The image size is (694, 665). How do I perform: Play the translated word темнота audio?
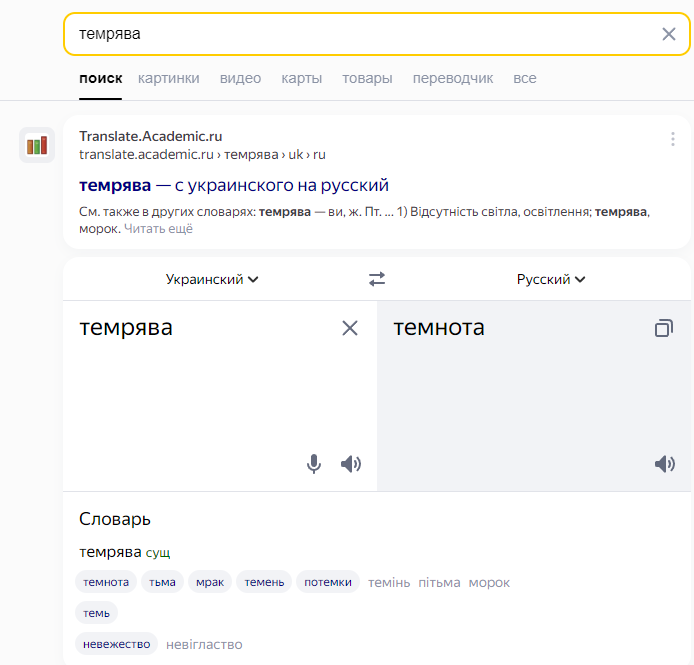click(664, 464)
